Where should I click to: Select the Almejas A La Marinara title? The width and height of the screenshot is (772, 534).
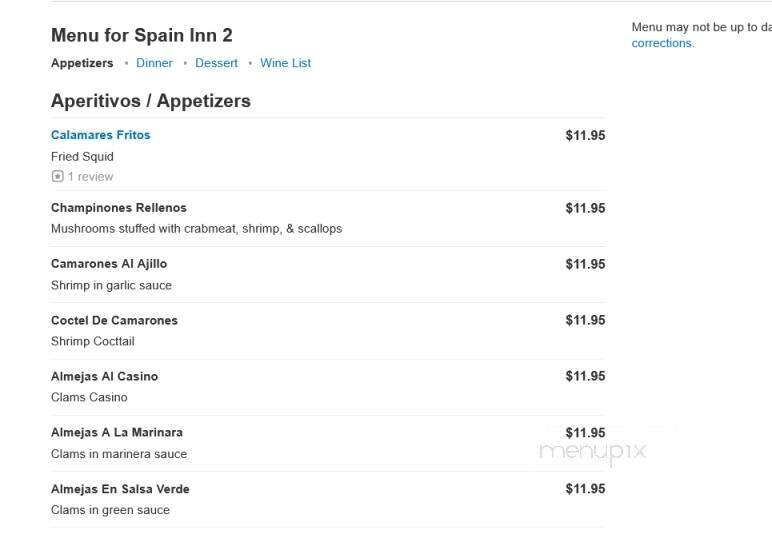116,432
